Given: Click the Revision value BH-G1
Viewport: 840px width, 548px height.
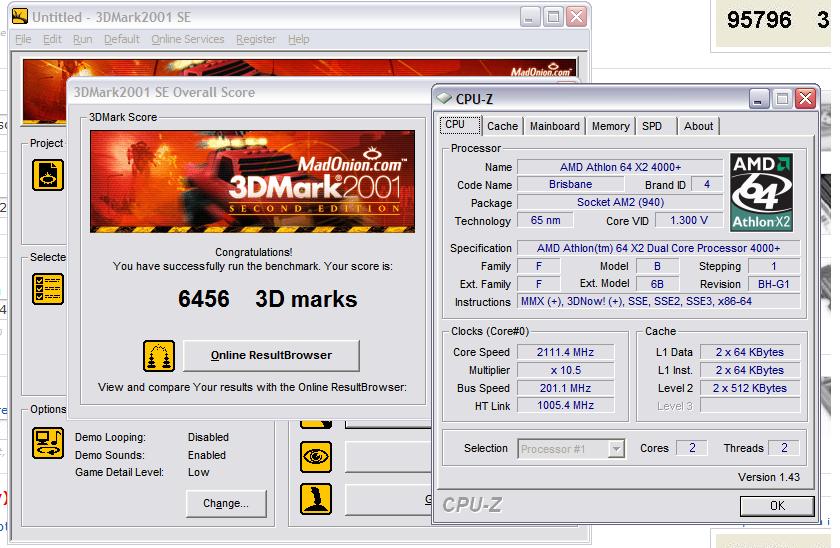Looking at the screenshot, I should point(774,284).
